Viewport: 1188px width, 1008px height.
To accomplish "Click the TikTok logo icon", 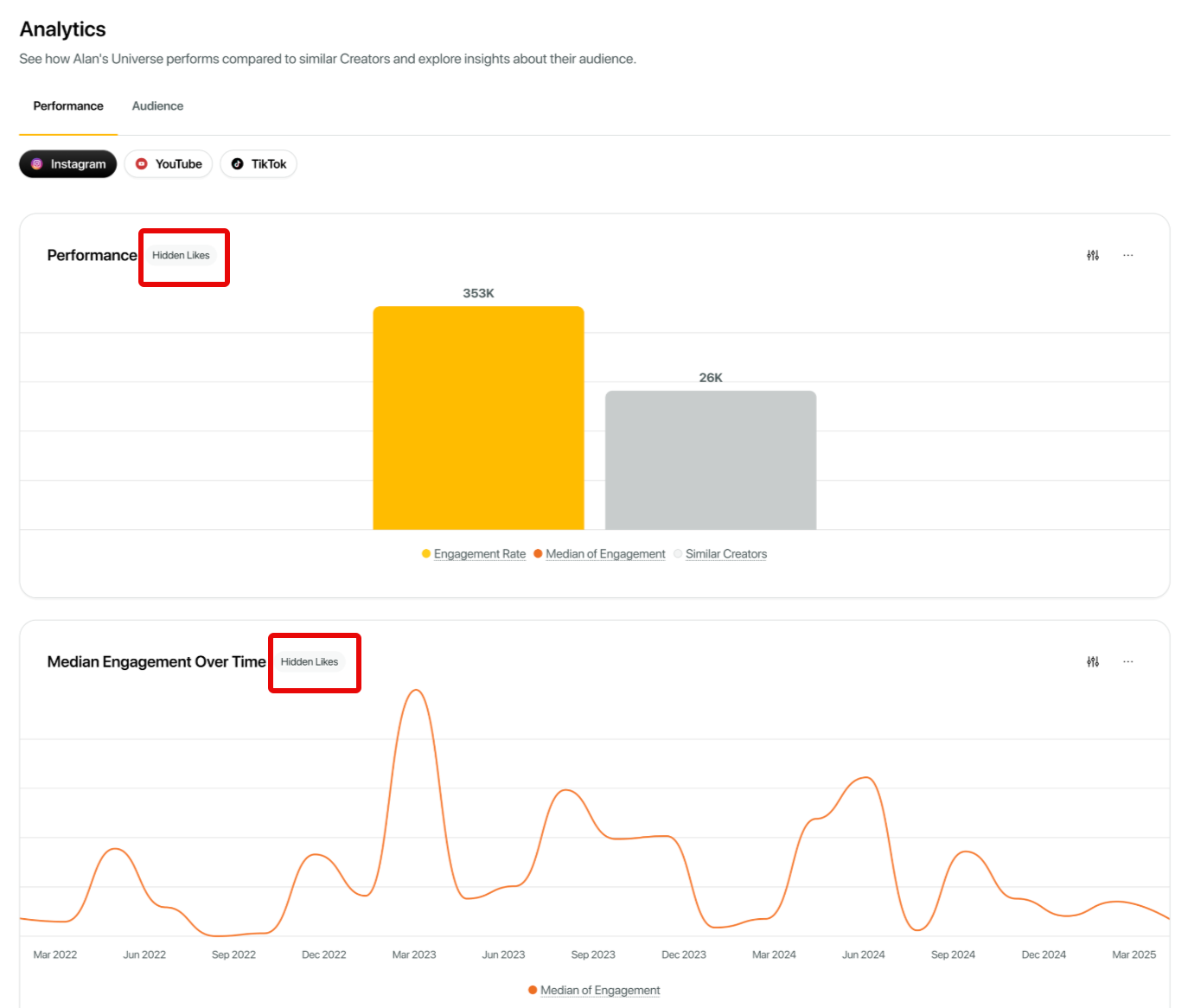I will coord(238,164).
